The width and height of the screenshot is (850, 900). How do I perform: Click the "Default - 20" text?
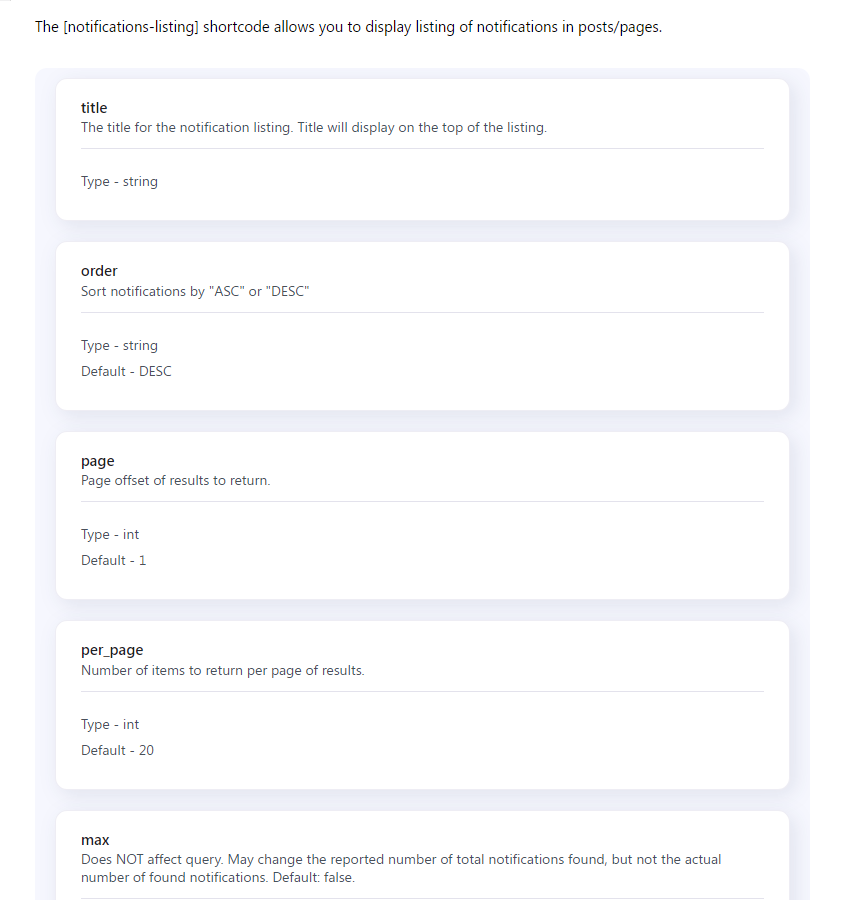(x=117, y=750)
